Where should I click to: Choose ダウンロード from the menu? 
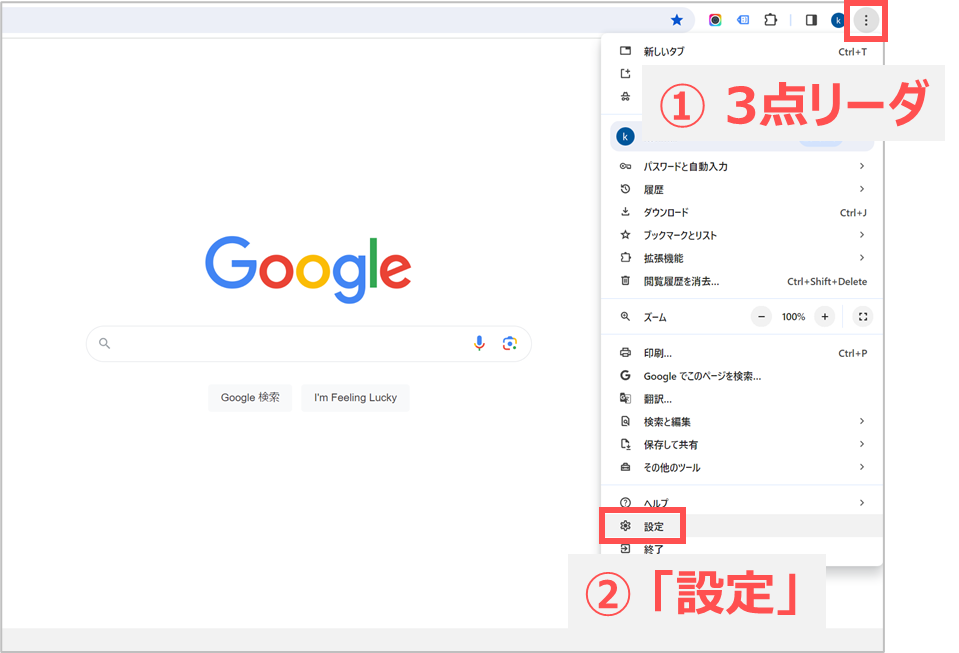[x=742, y=212]
